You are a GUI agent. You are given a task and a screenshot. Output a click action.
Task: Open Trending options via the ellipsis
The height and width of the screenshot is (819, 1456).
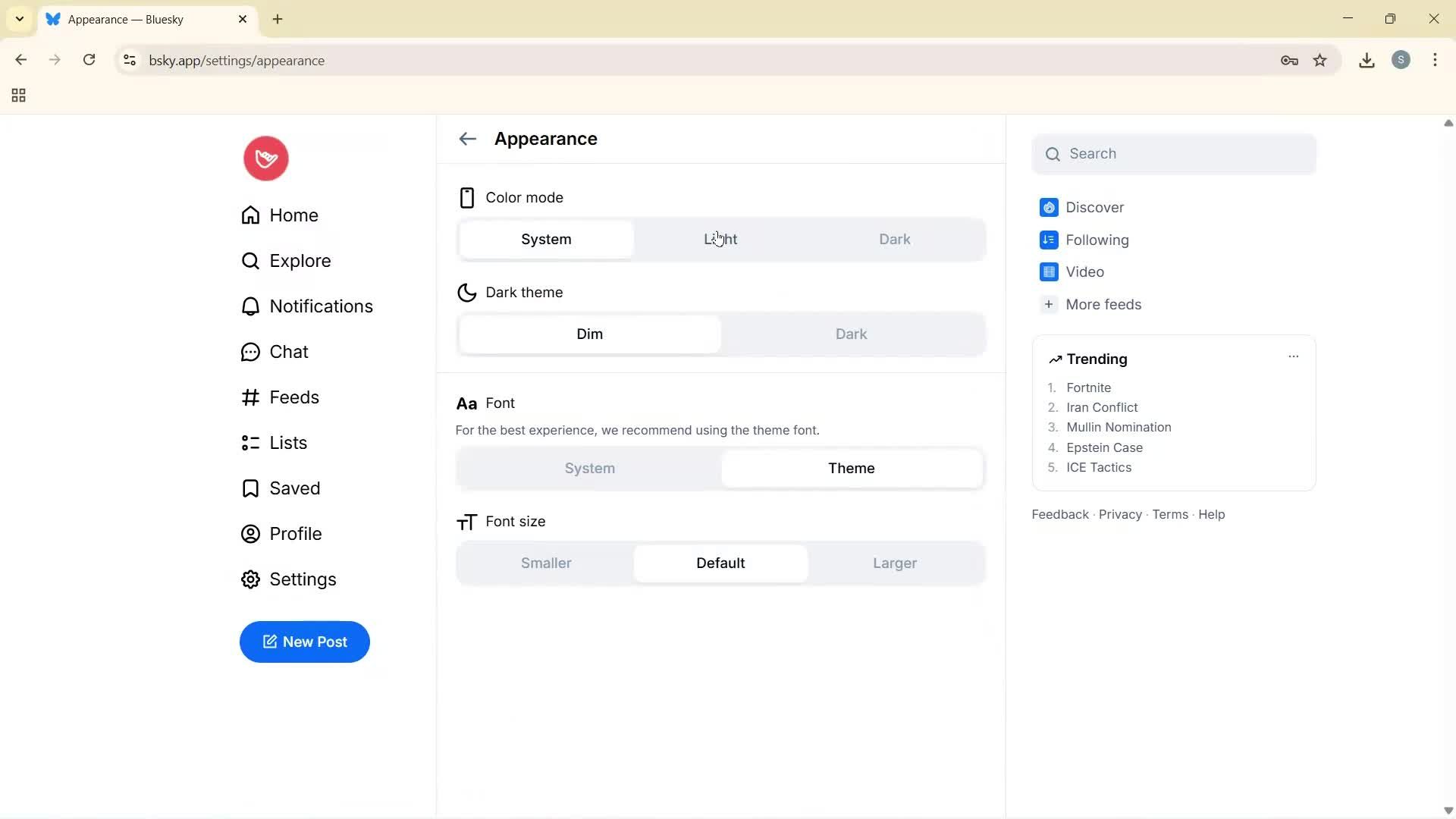click(x=1294, y=356)
